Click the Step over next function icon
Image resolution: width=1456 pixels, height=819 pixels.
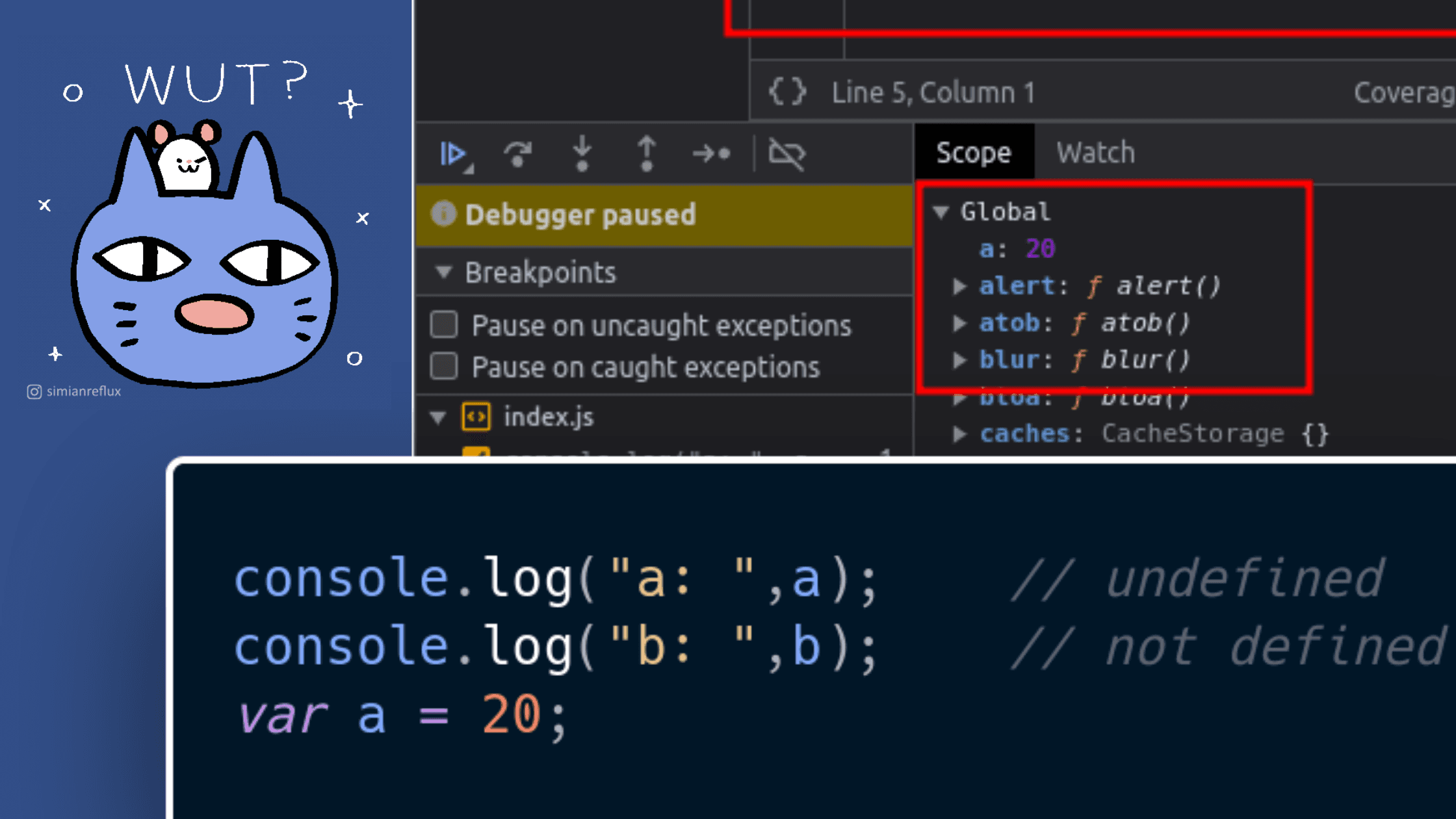point(517,154)
